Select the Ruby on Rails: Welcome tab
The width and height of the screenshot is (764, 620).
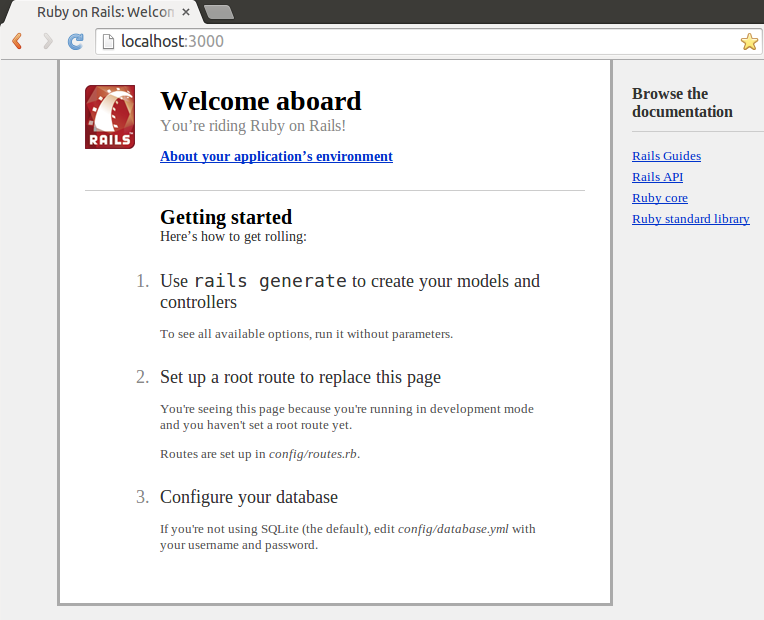pos(102,12)
